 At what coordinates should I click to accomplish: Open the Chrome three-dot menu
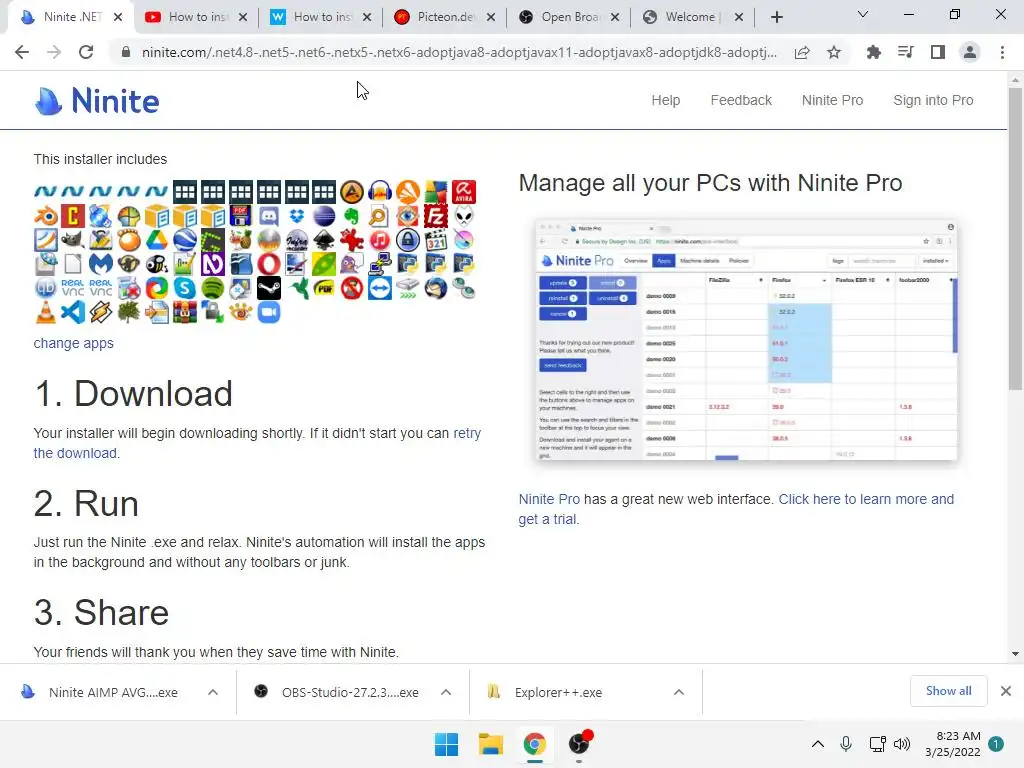pyautogui.click(x=1002, y=52)
